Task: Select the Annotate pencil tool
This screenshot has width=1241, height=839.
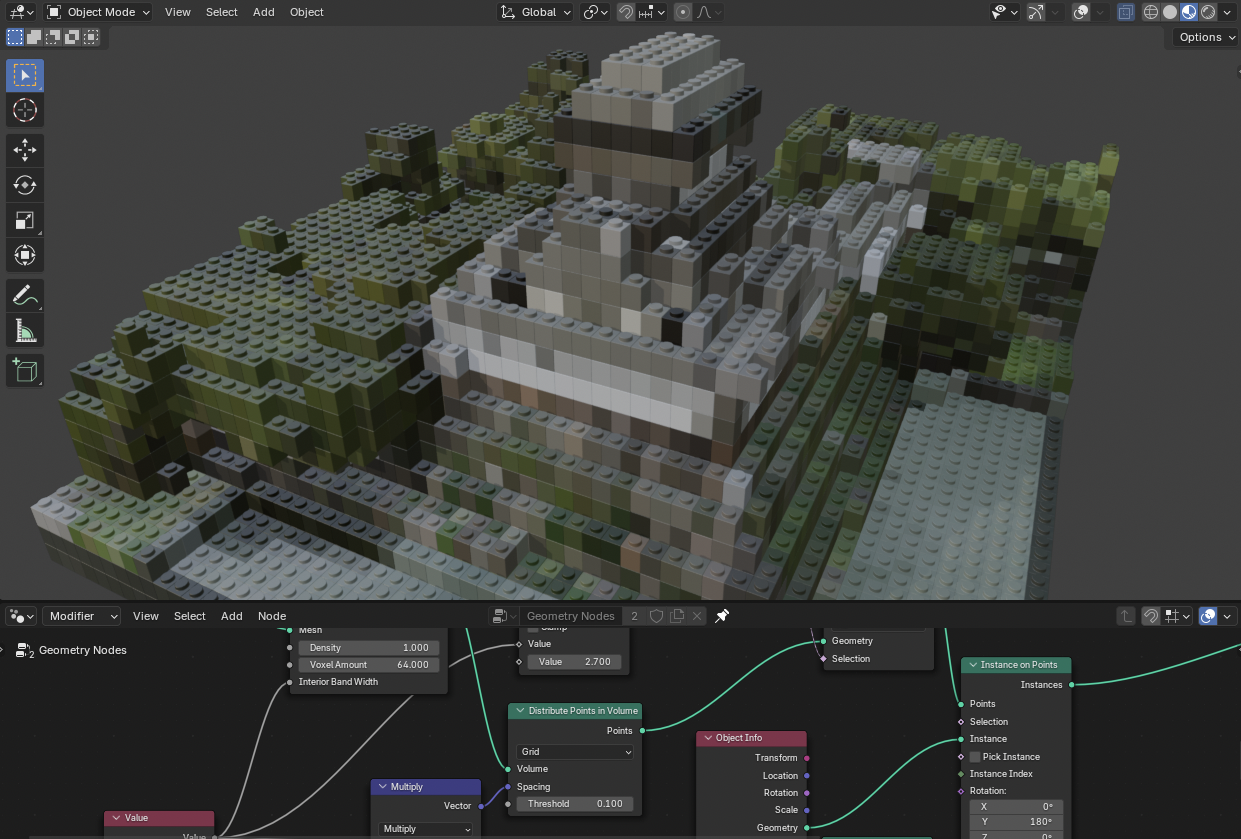Action: pos(25,295)
